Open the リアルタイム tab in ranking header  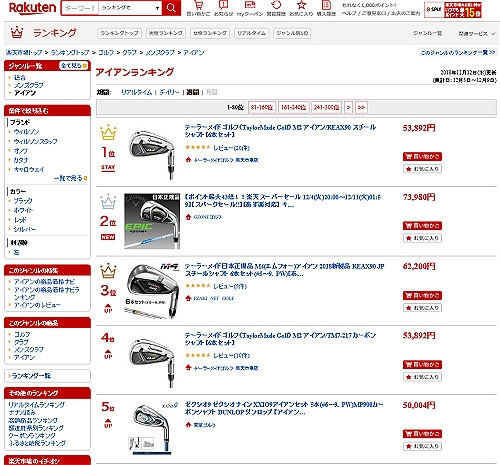(x=251, y=33)
